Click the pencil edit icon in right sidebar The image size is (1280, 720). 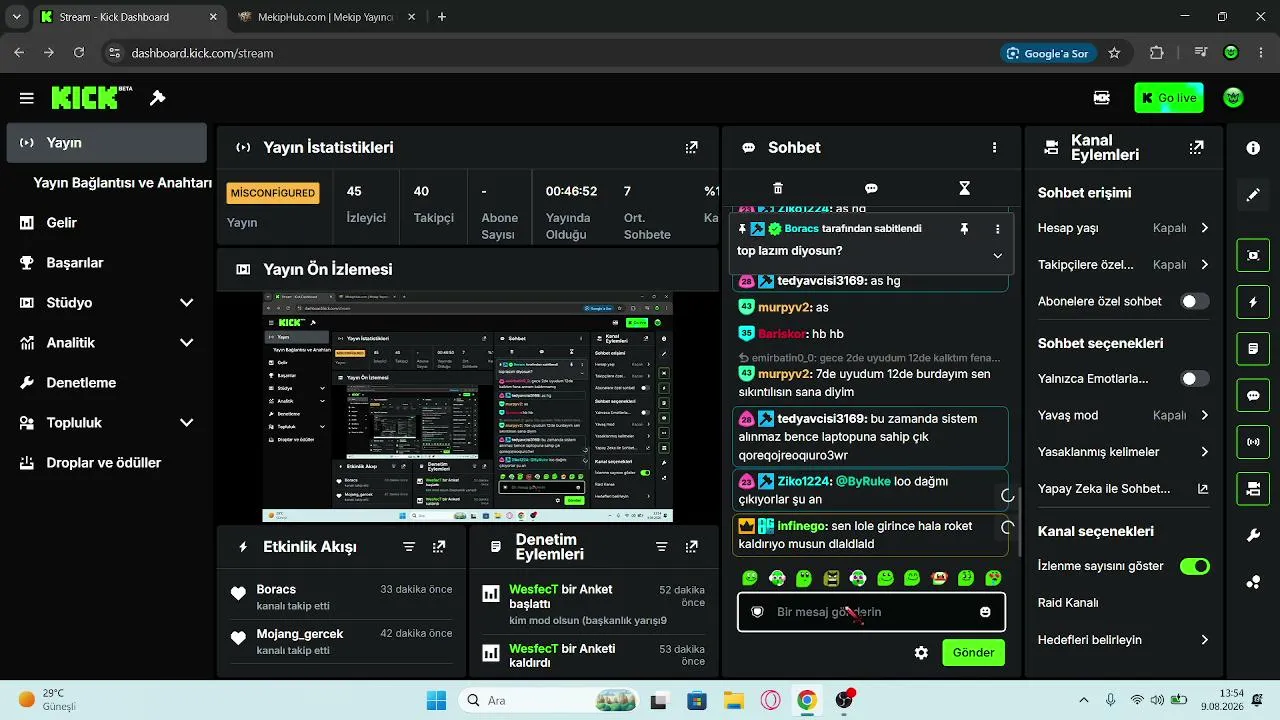[1253, 195]
